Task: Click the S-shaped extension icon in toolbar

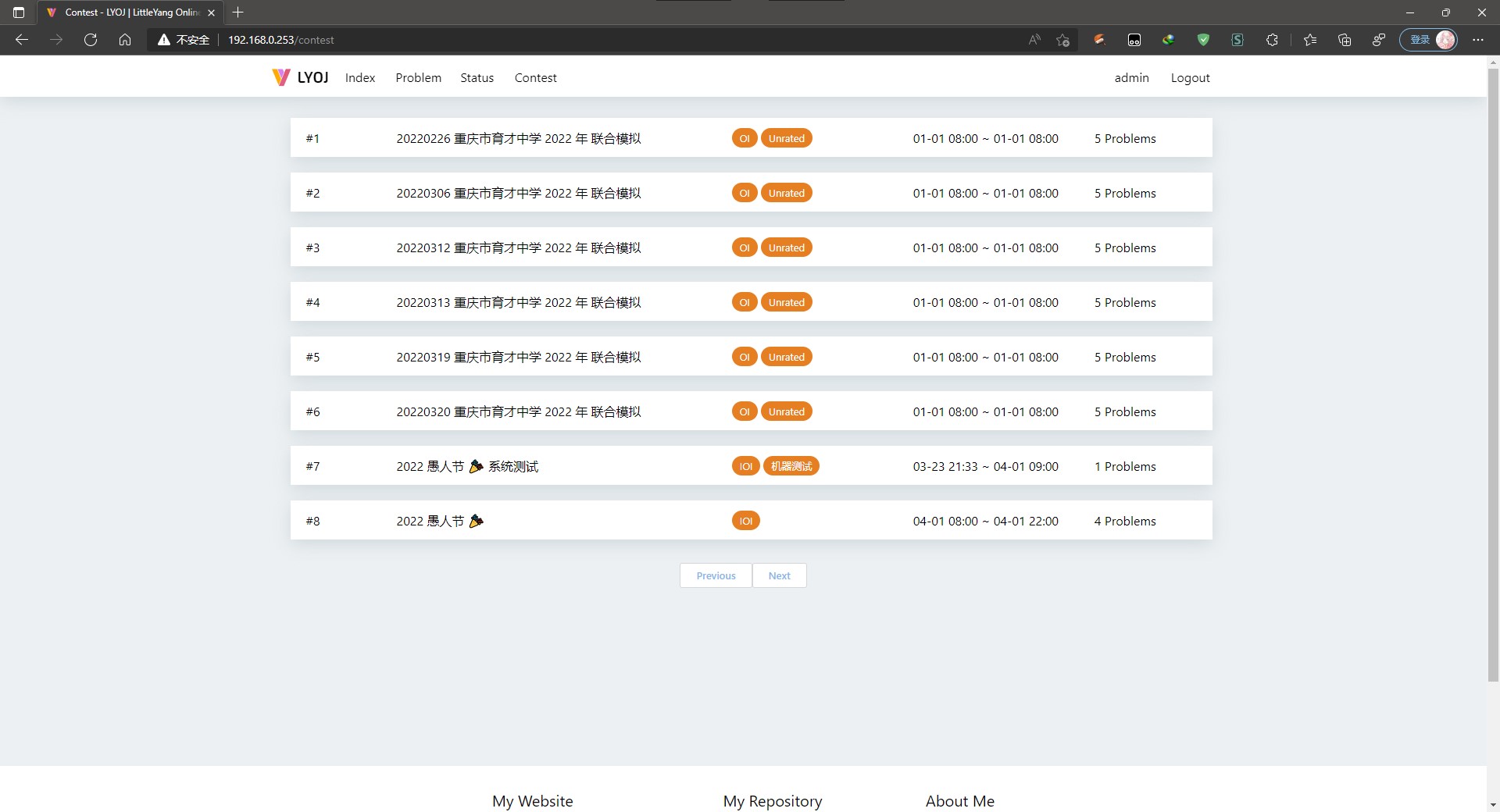Action: coord(1237,39)
